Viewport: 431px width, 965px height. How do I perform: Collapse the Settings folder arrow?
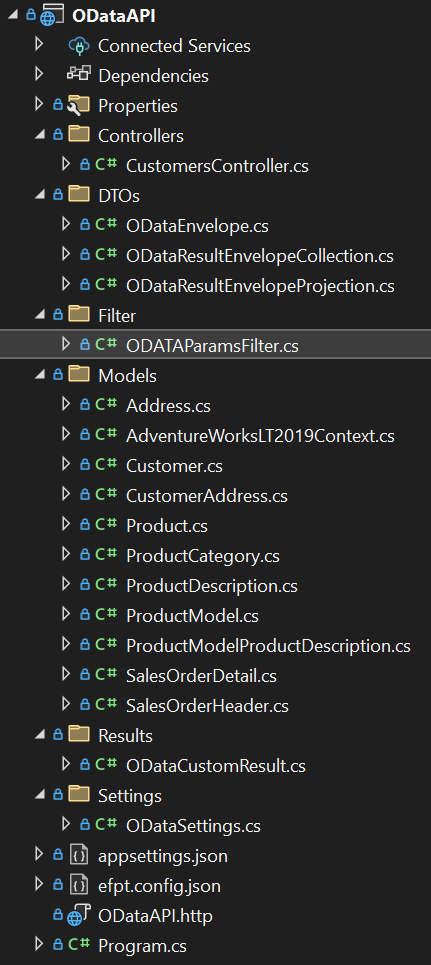[41, 796]
